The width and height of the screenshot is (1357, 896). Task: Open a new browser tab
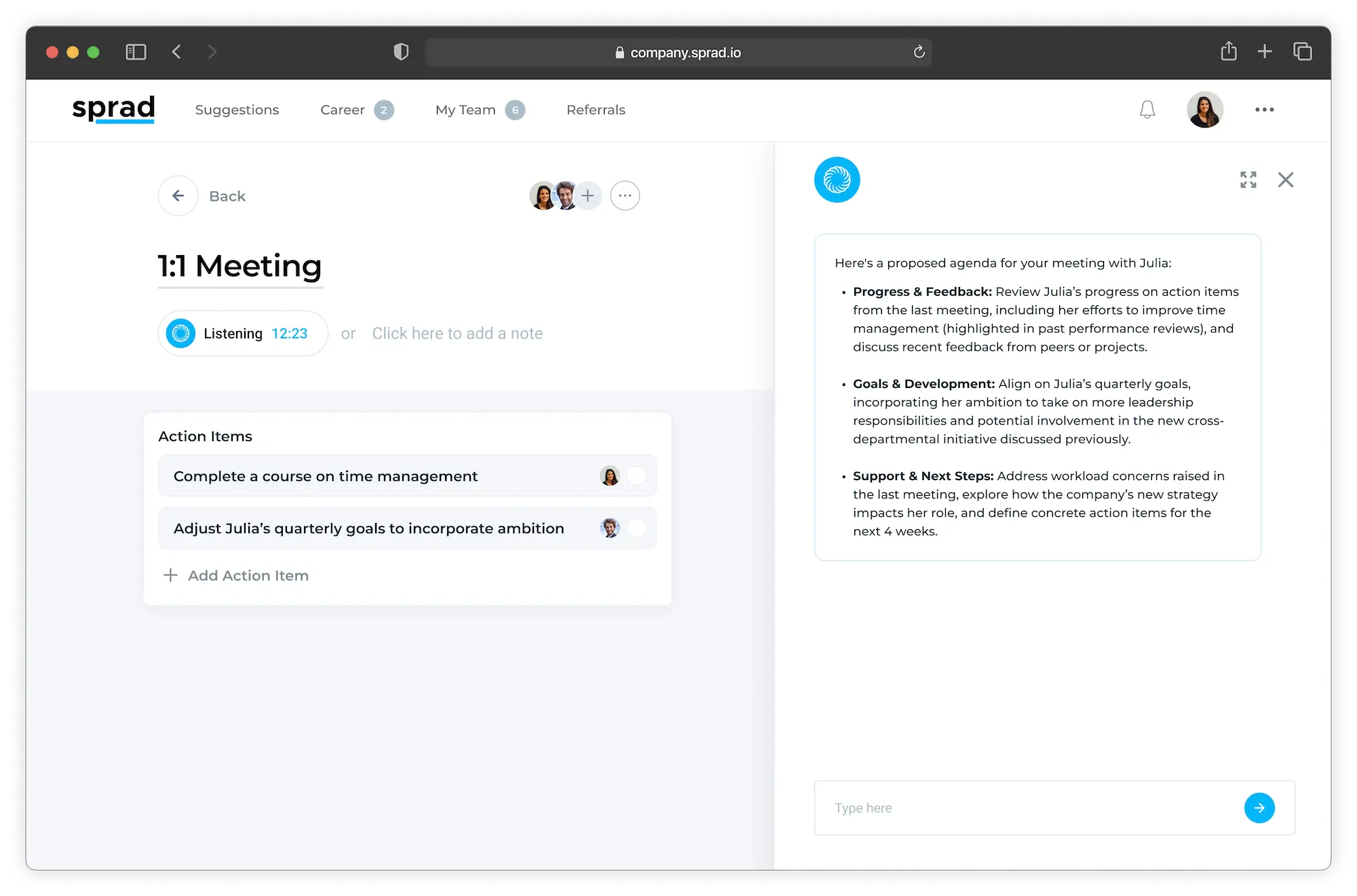click(1265, 52)
